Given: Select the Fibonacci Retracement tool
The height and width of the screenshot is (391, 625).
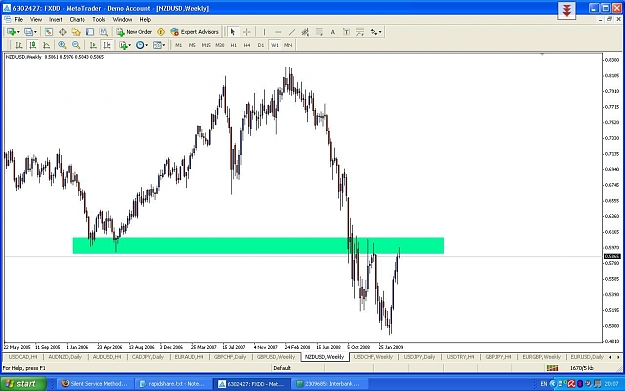Looking at the screenshot, I should 319,32.
